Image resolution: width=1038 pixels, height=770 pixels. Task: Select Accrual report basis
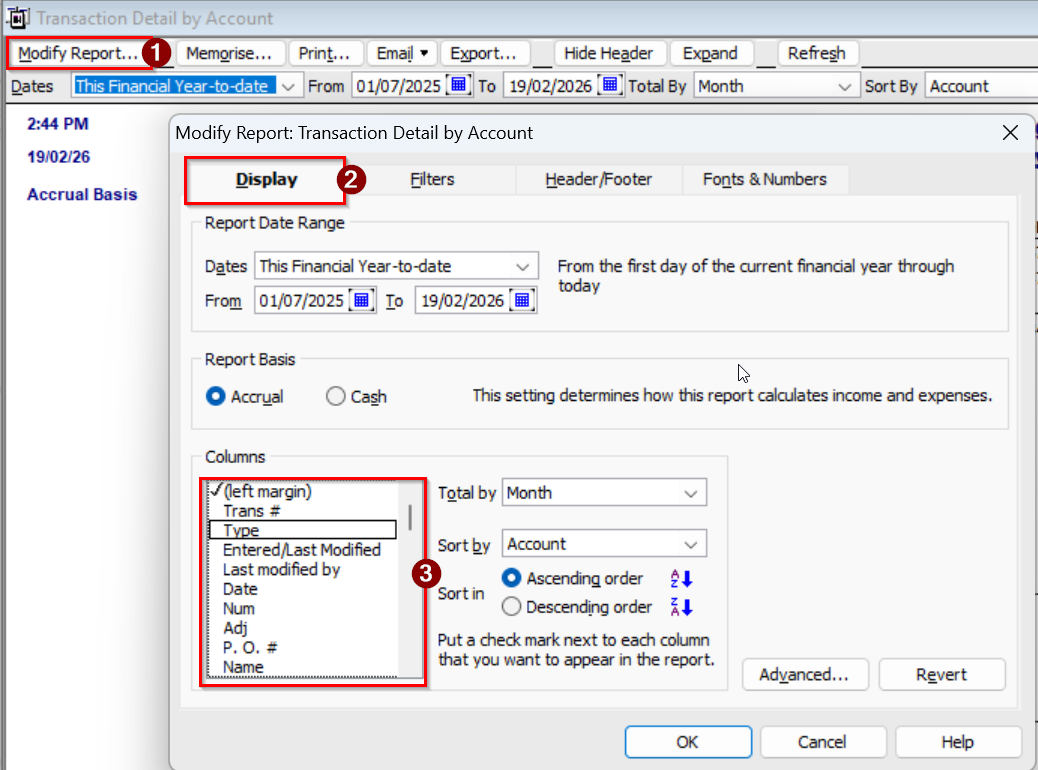tap(216, 396)
